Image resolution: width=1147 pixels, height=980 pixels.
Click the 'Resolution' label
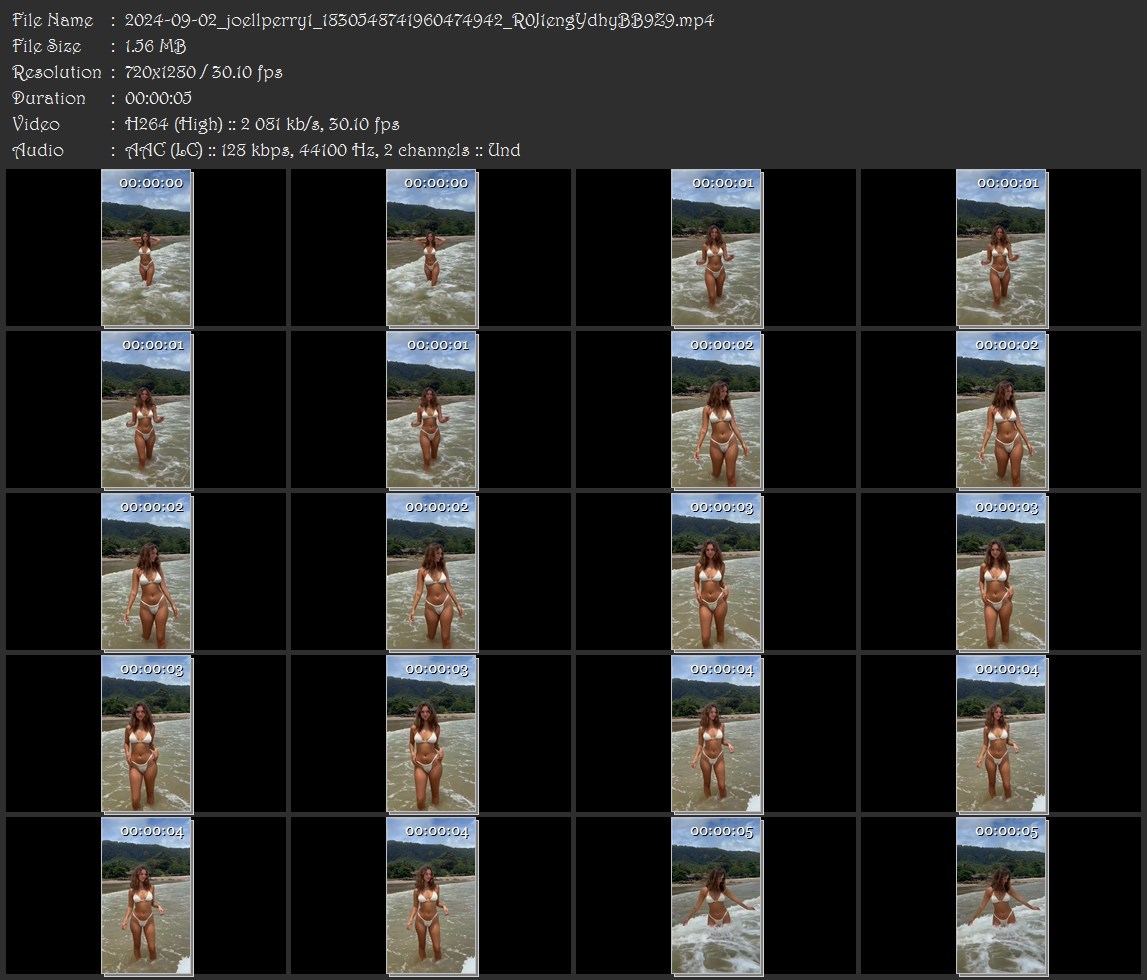[57, 72]
